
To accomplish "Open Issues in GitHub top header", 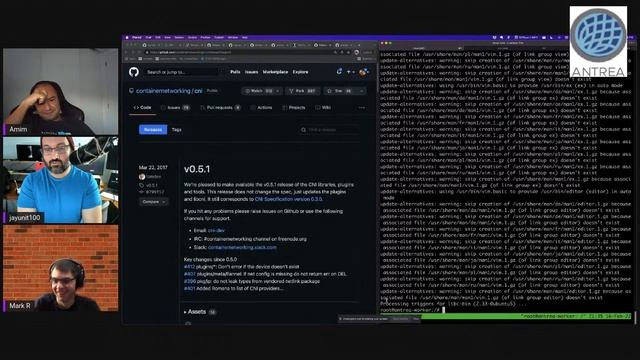I will click(251, 72).
